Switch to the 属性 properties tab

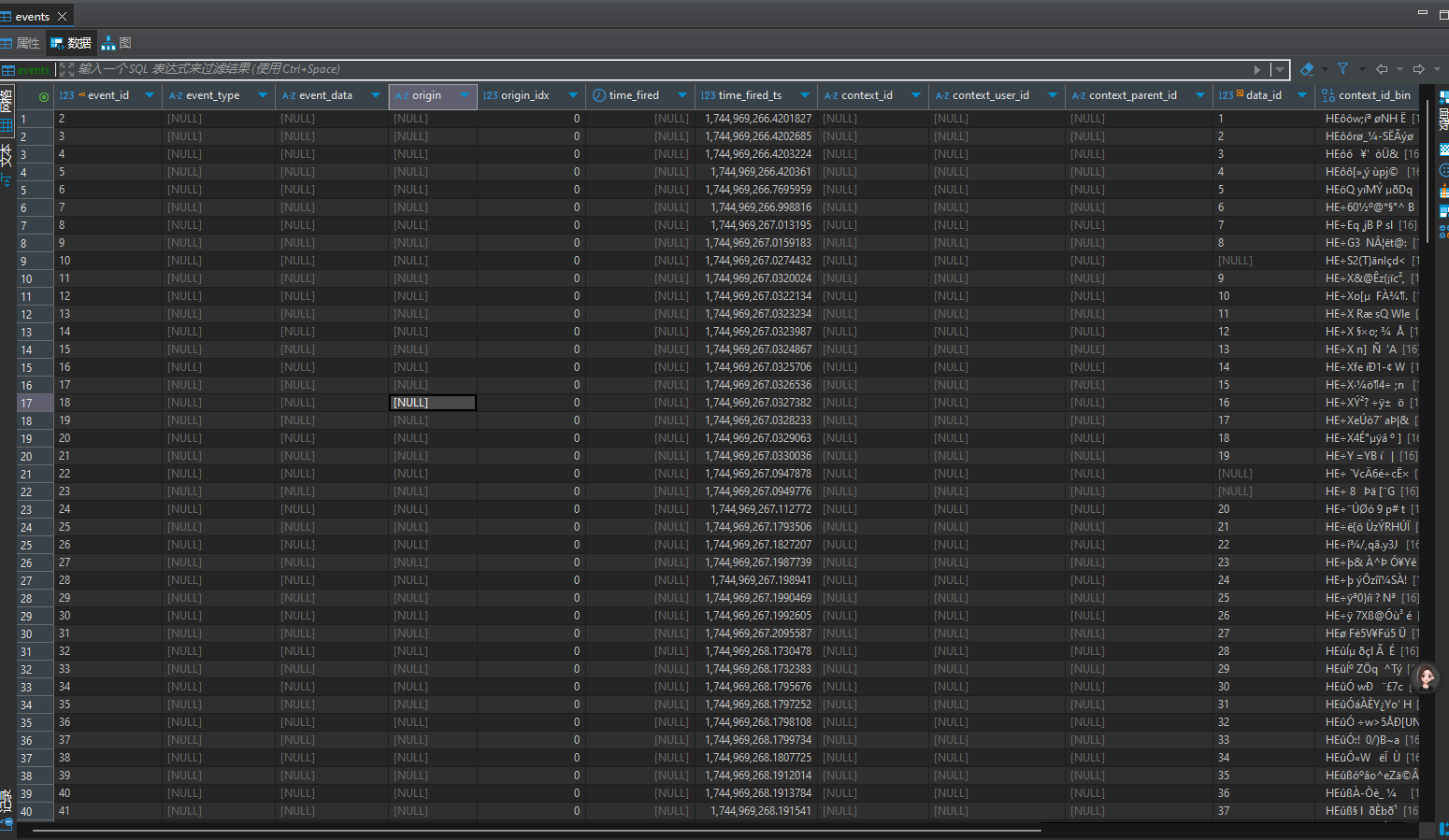click(22, 43)
